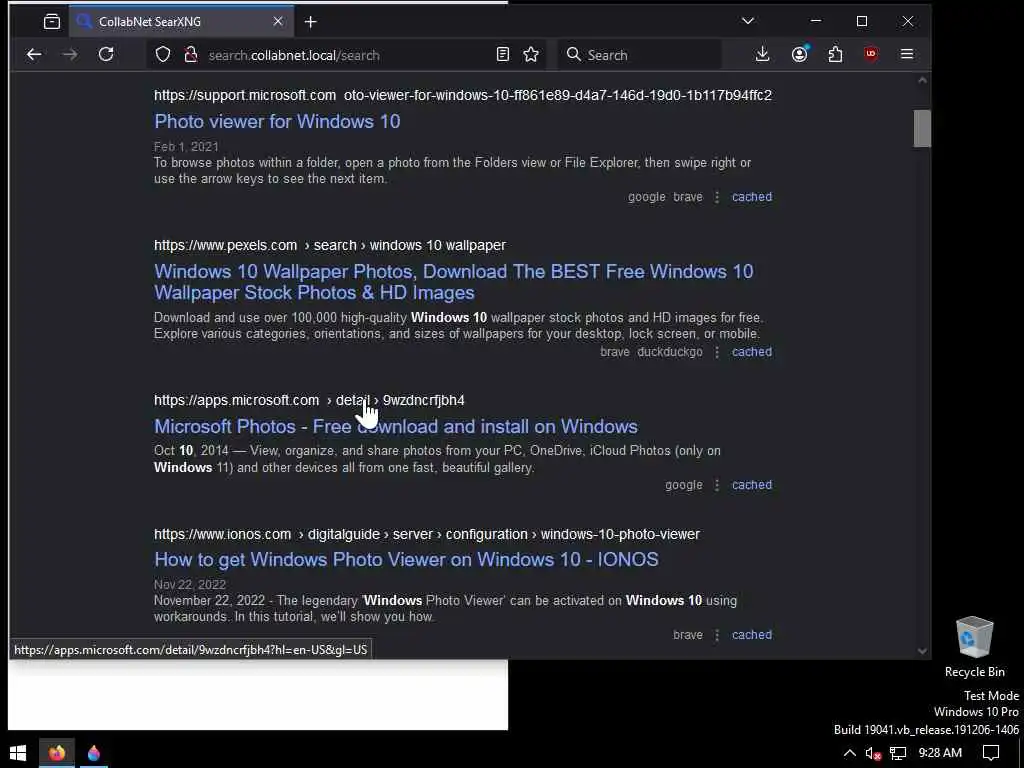Open the notification center icon
Viewport: 1024px width, 768px height.
(991, 753)
